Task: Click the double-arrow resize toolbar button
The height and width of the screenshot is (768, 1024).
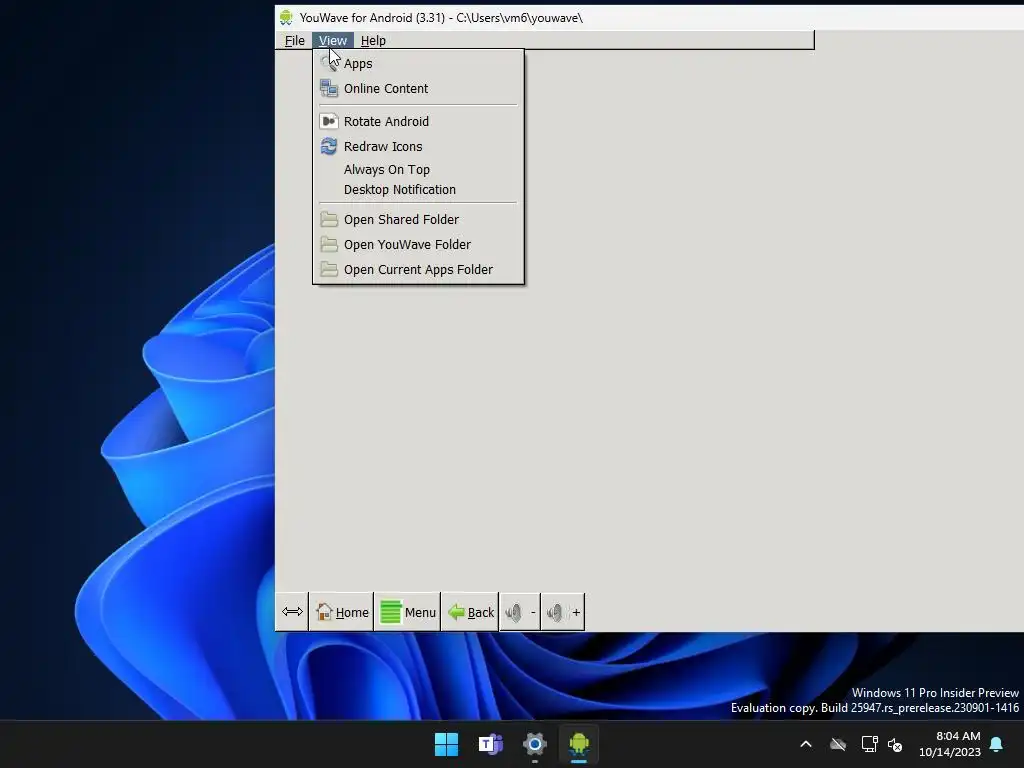Action: pyautogui.click(x=292, y=612)
